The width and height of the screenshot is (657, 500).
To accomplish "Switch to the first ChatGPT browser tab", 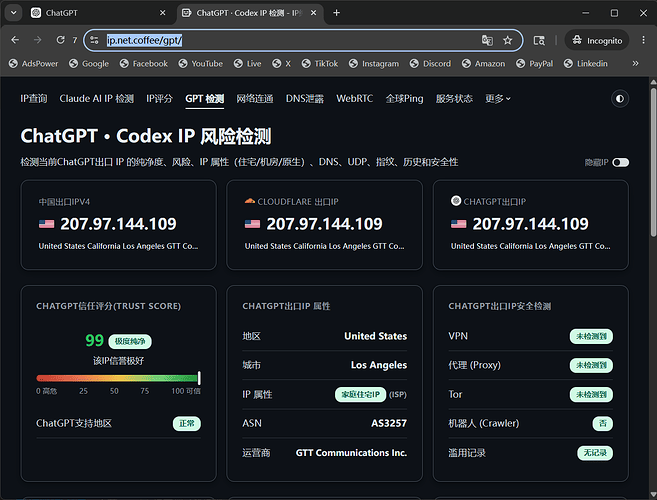I will tap(98, 13).
